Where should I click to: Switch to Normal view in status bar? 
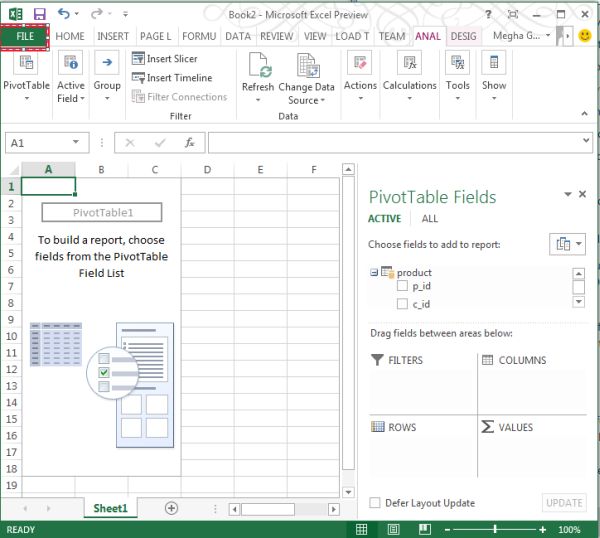pos(362,530)
